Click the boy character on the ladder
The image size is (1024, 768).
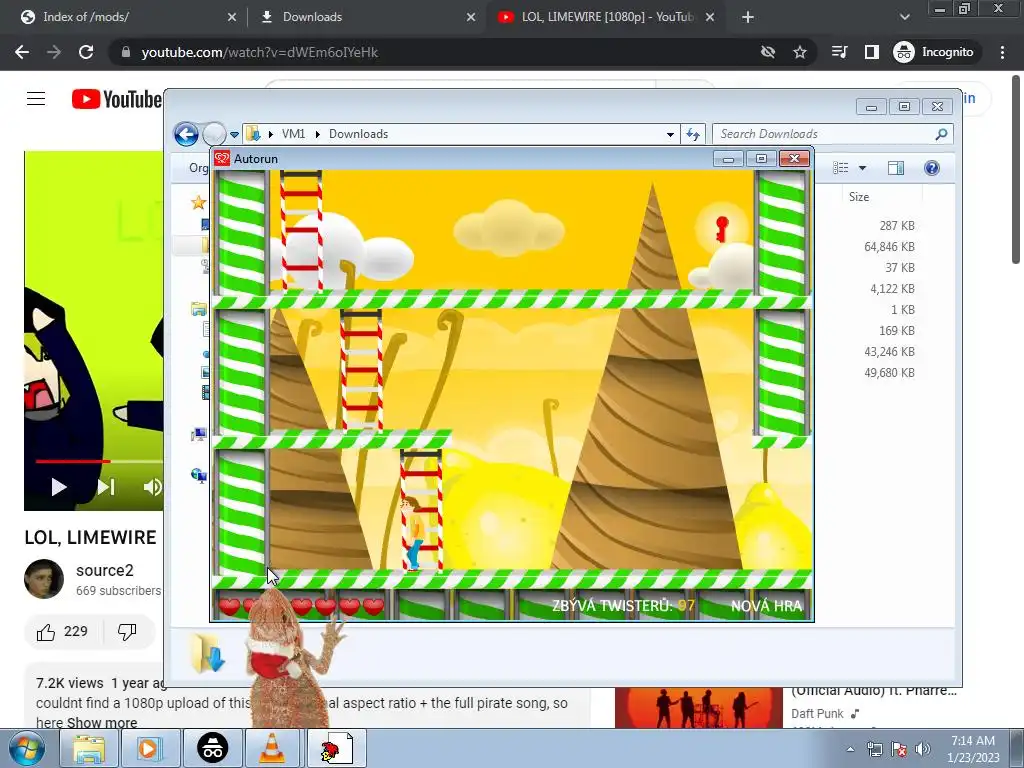(413, 533)
